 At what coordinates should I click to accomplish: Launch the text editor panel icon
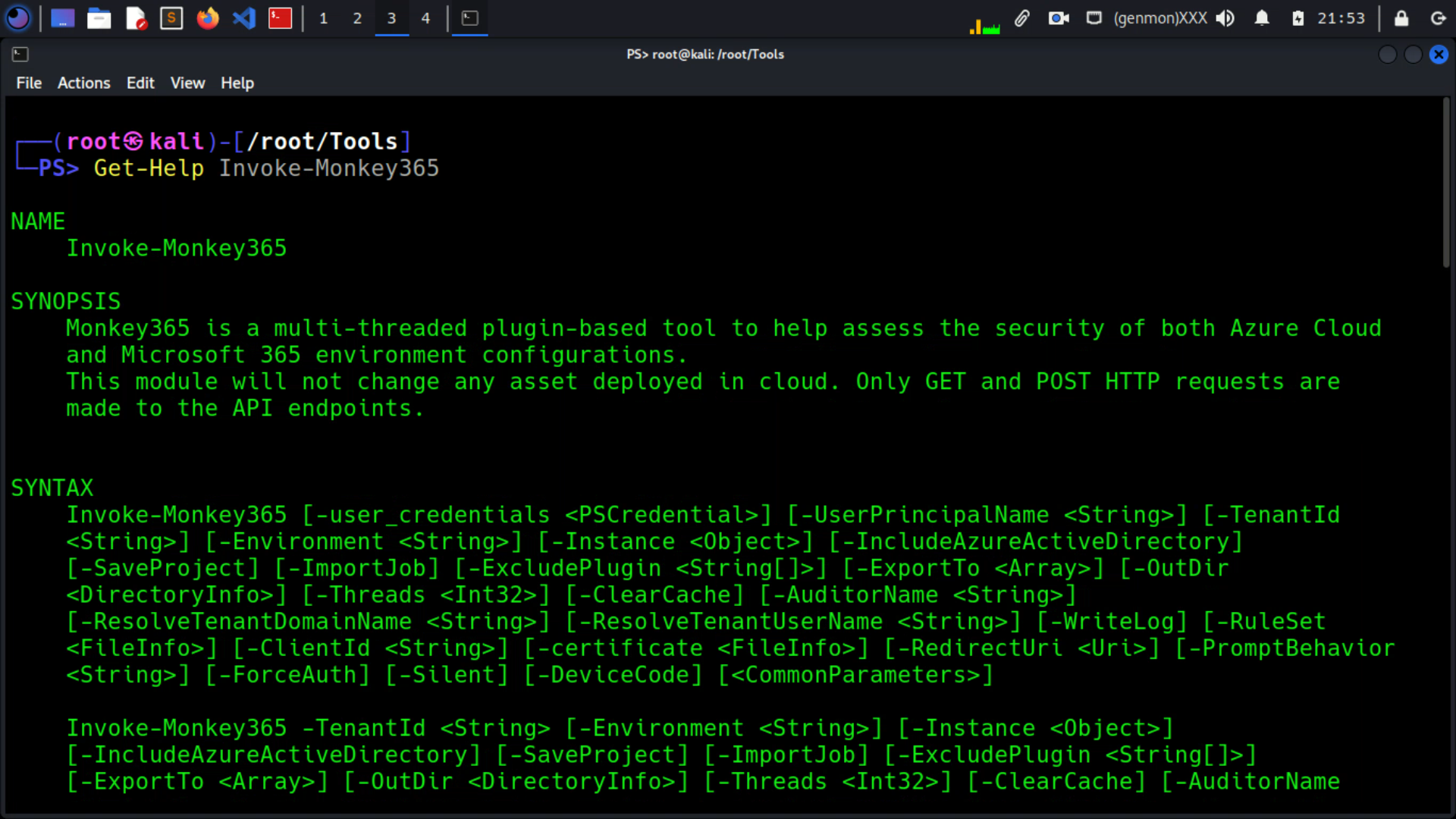tap(135, 17)
